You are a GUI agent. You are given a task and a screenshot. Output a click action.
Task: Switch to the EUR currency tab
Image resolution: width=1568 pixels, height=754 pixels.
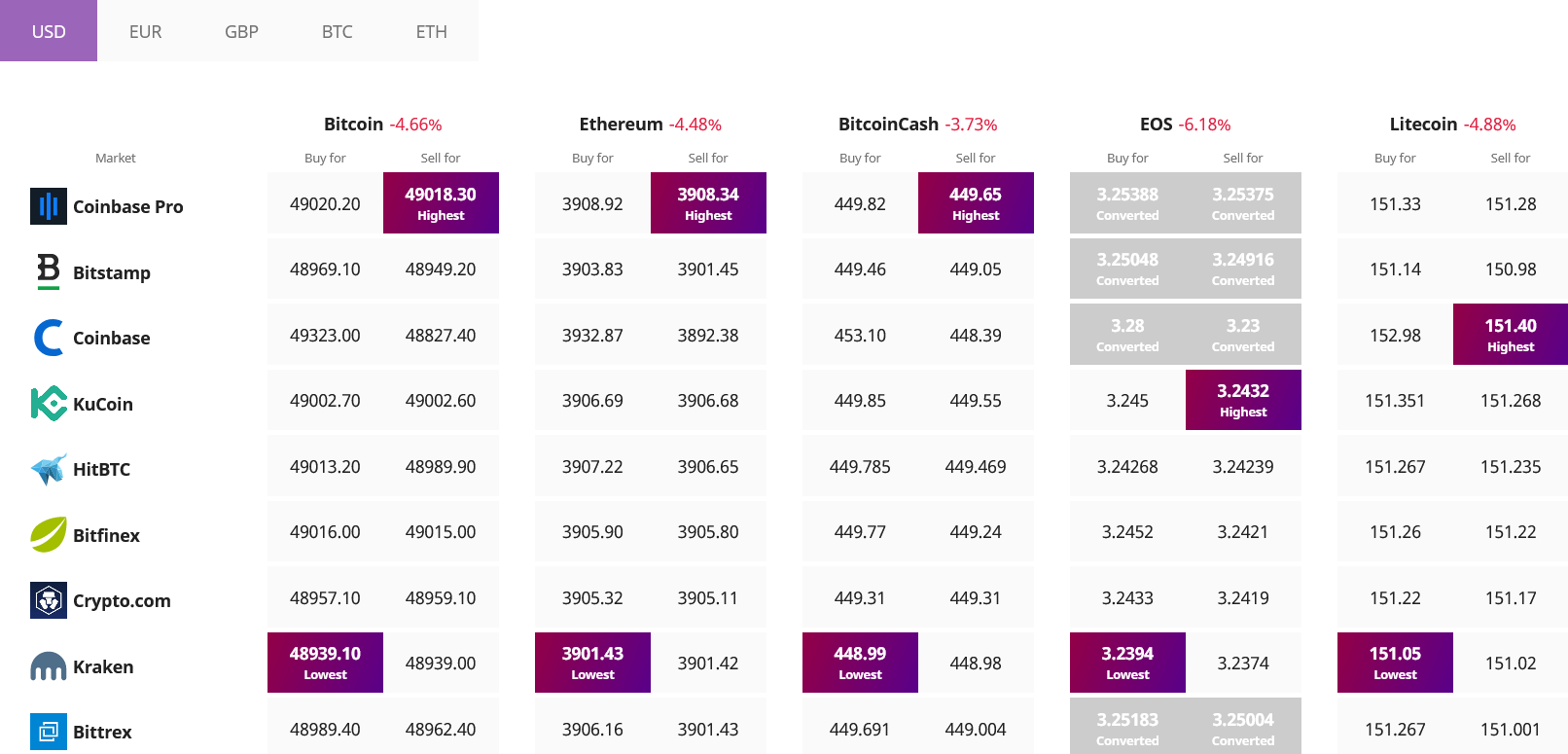tap(145, 31)
